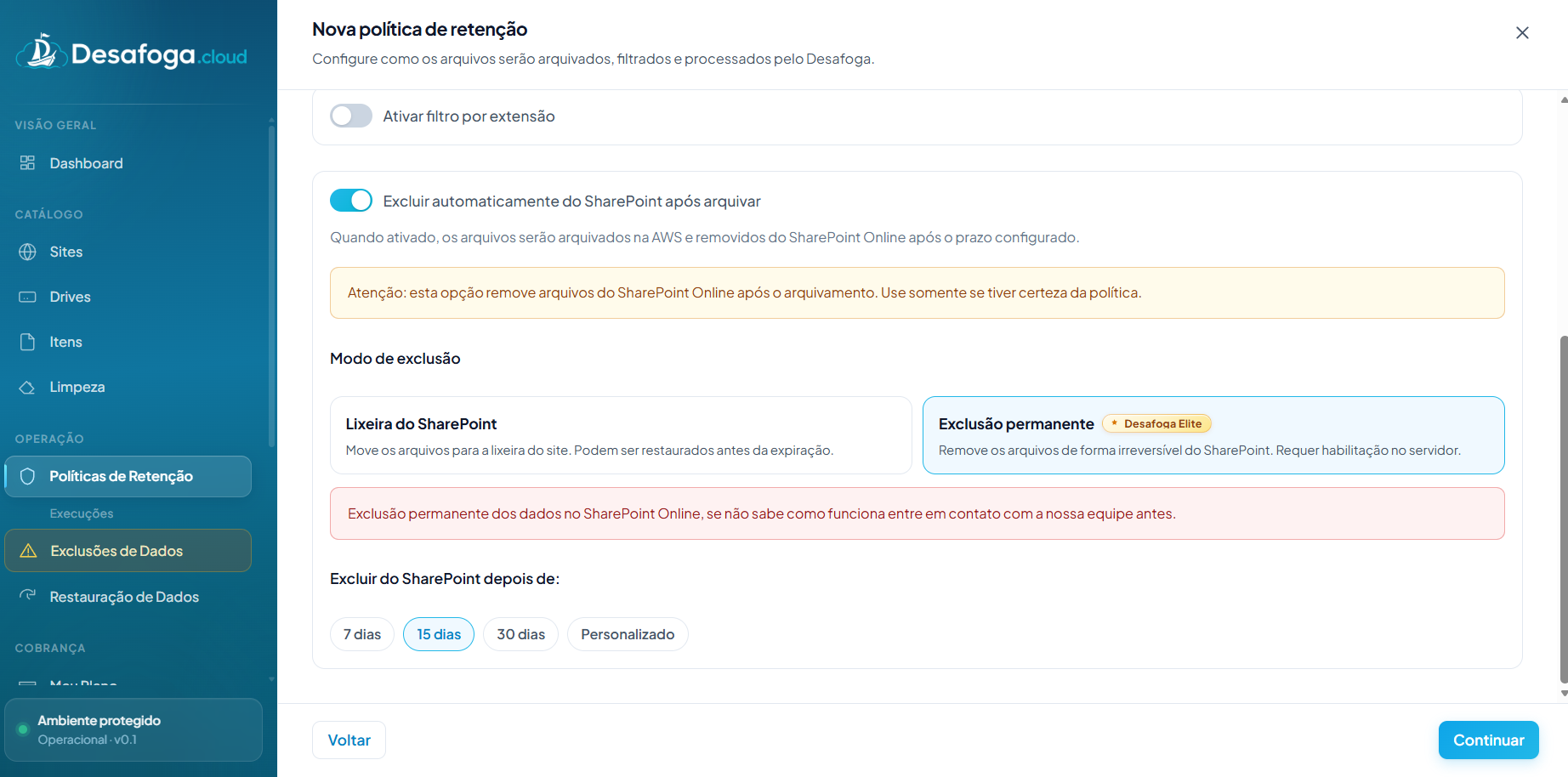Open Limpeza in the sidebar
The width and height of the screenshot is (1568, 777).
[128, 387]
